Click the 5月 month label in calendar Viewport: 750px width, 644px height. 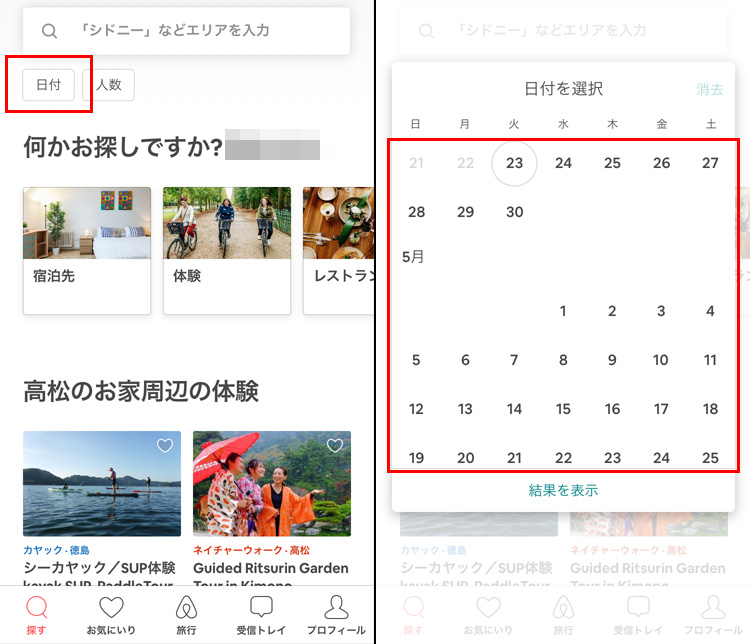413,257
